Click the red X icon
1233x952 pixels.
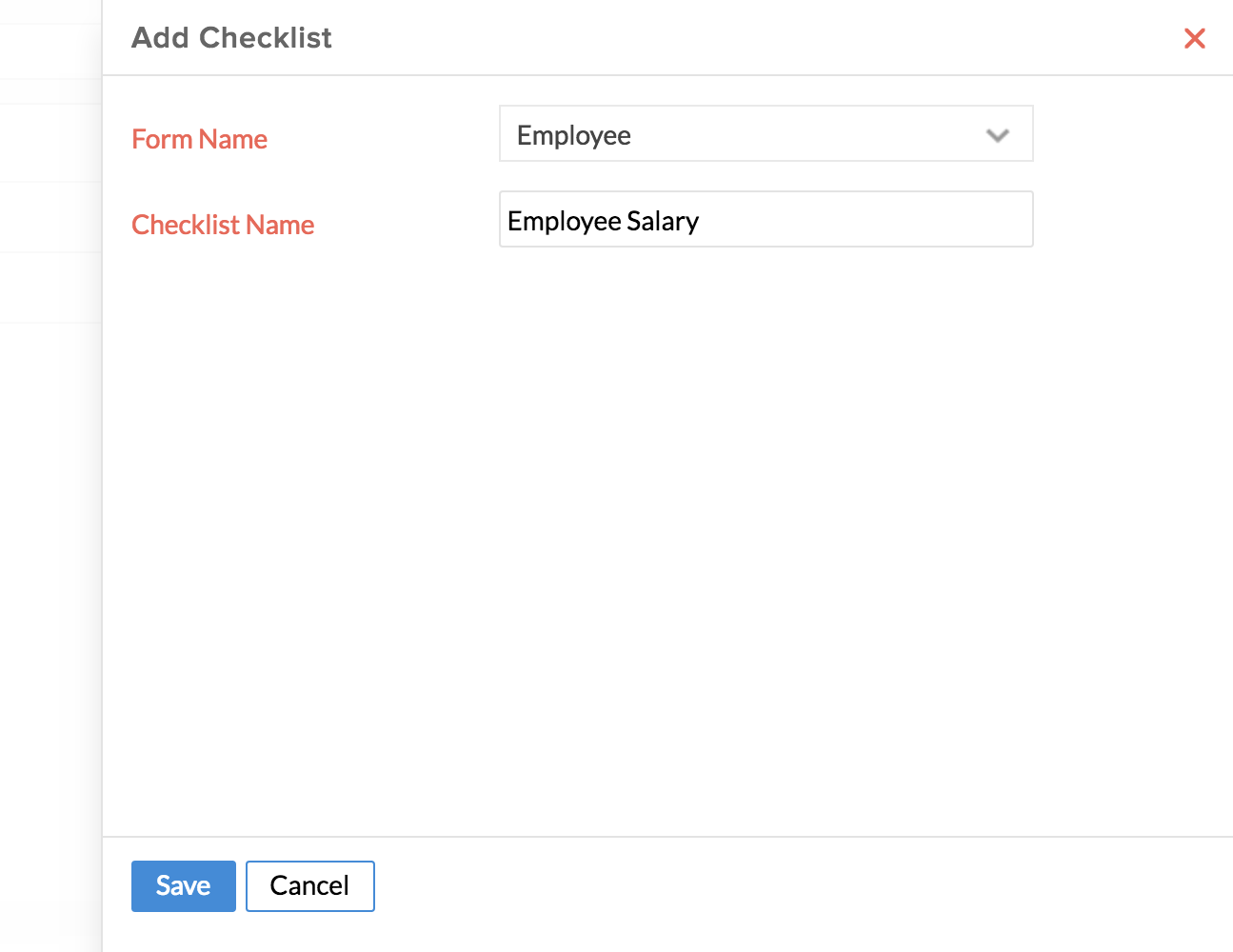(1194, 38)
